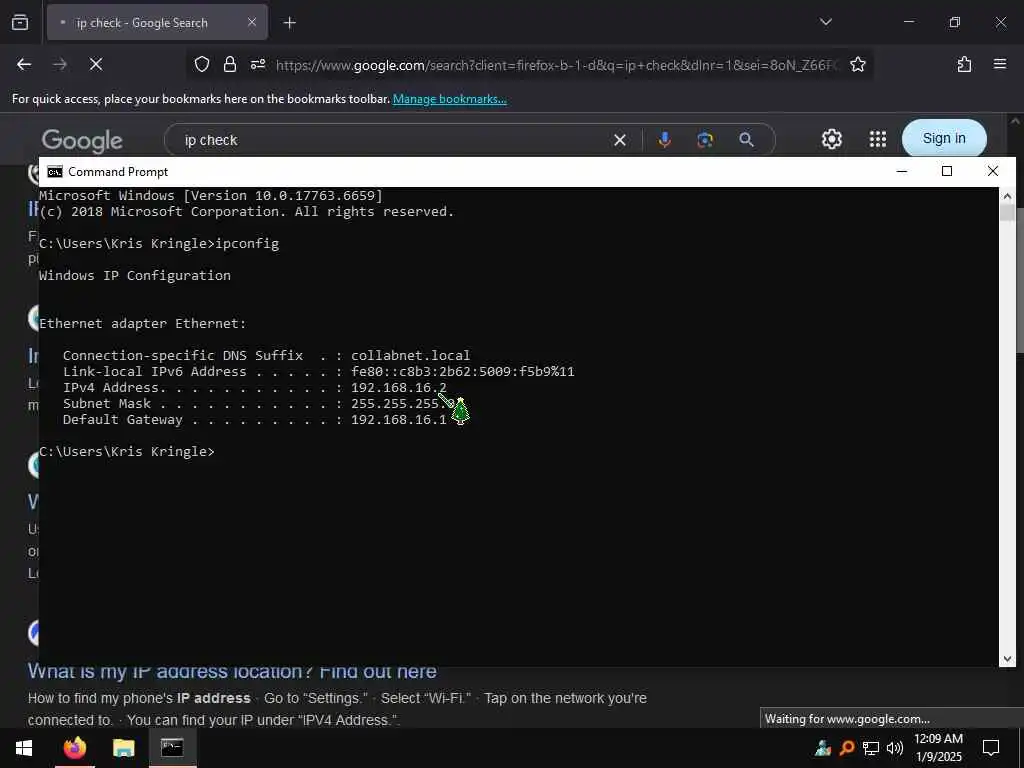Screen dimensions: 1024x768
Task: Open the taskbar clock showing 12:09 AM
Action: [x=938, y=748]
